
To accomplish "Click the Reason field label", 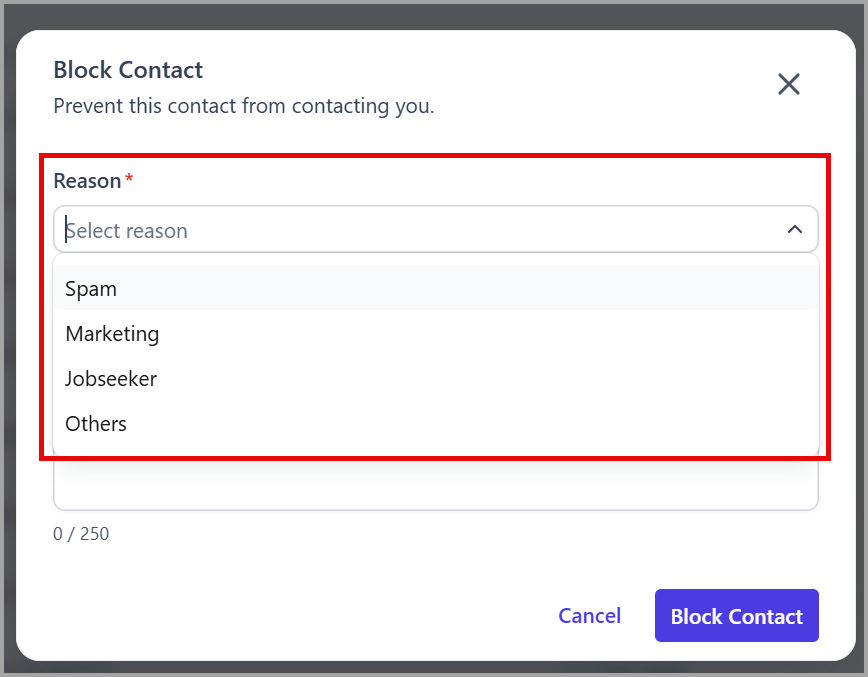I will [x=87, y=181].
